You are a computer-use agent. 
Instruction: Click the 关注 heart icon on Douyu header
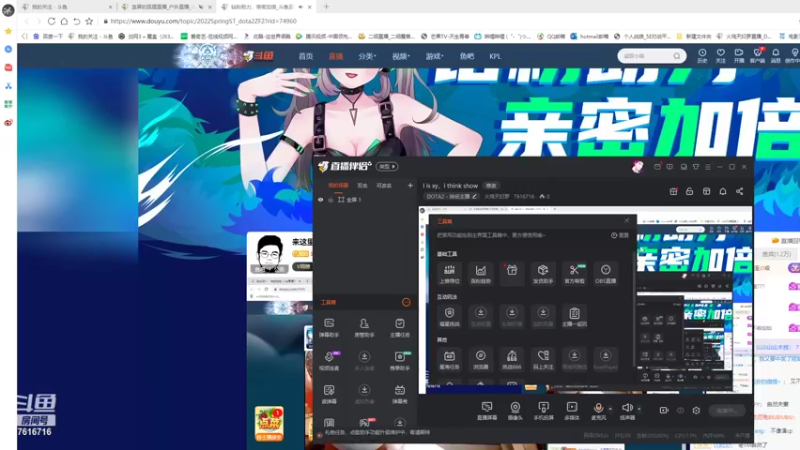[720, 56]
